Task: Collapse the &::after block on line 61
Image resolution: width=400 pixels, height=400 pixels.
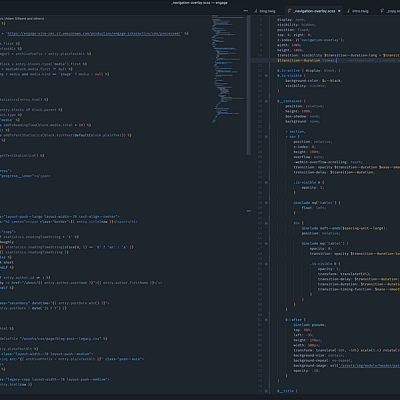Action: tap(266, 320)
